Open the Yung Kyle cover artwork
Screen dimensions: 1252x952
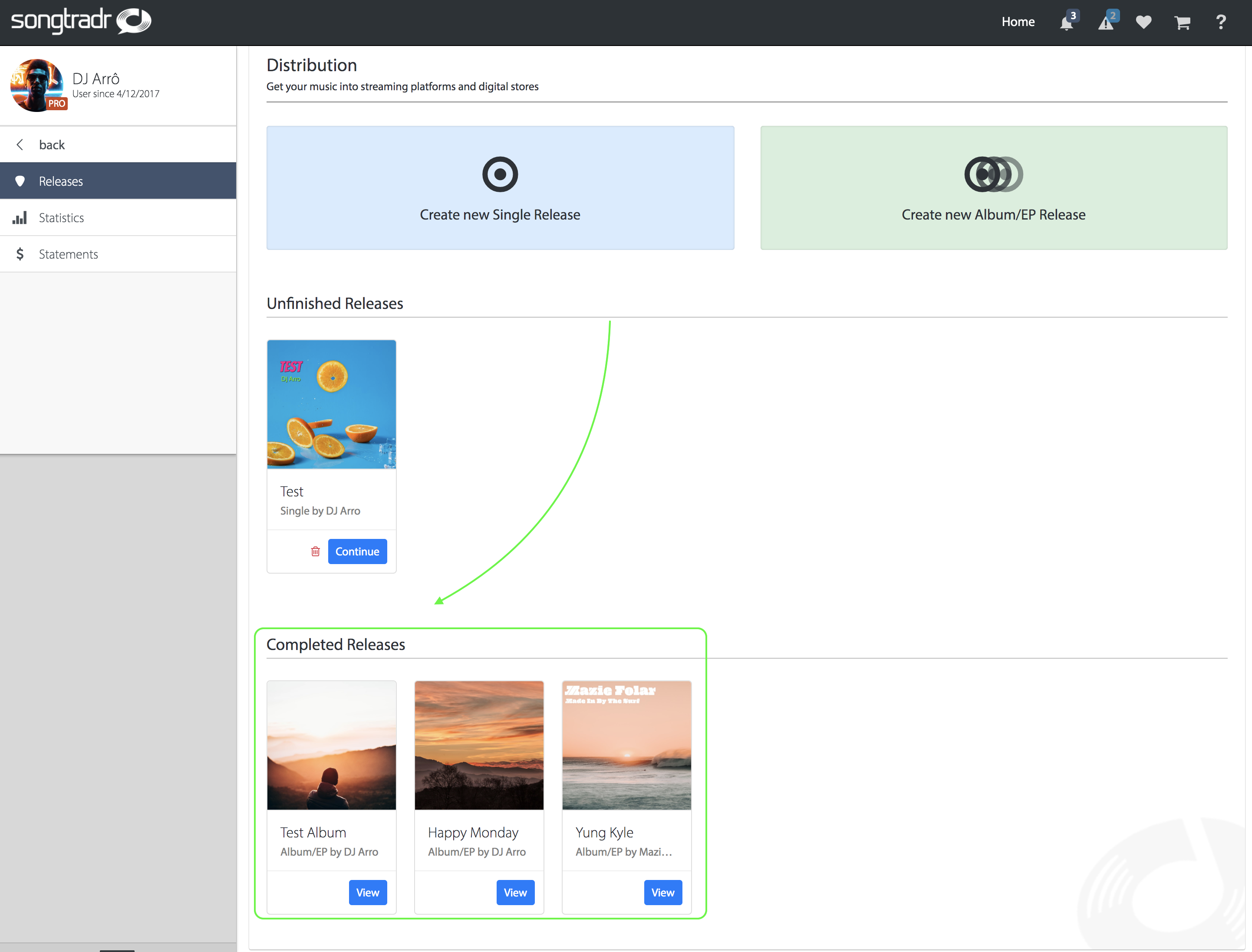point(627,746)
